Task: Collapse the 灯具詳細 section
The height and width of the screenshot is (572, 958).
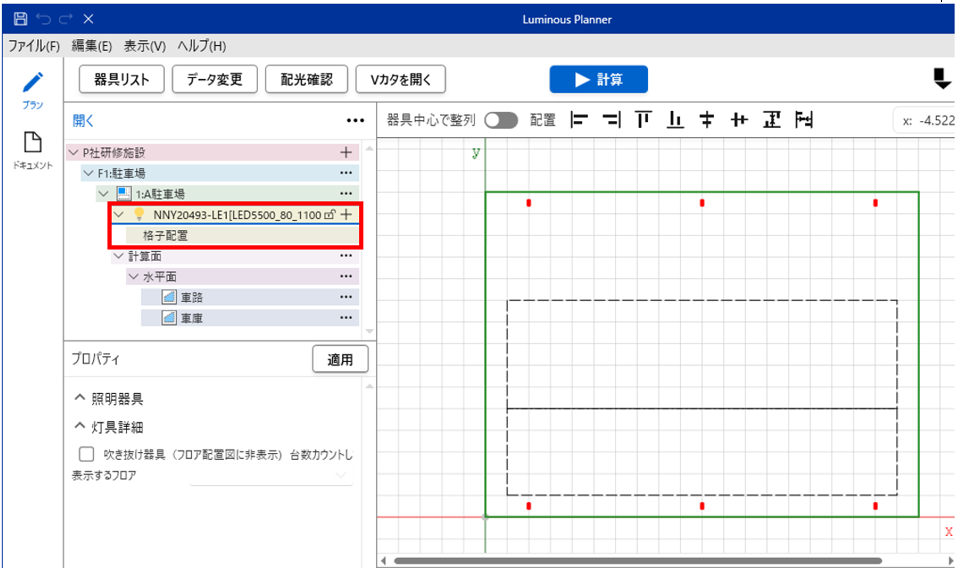Action: 80,427
